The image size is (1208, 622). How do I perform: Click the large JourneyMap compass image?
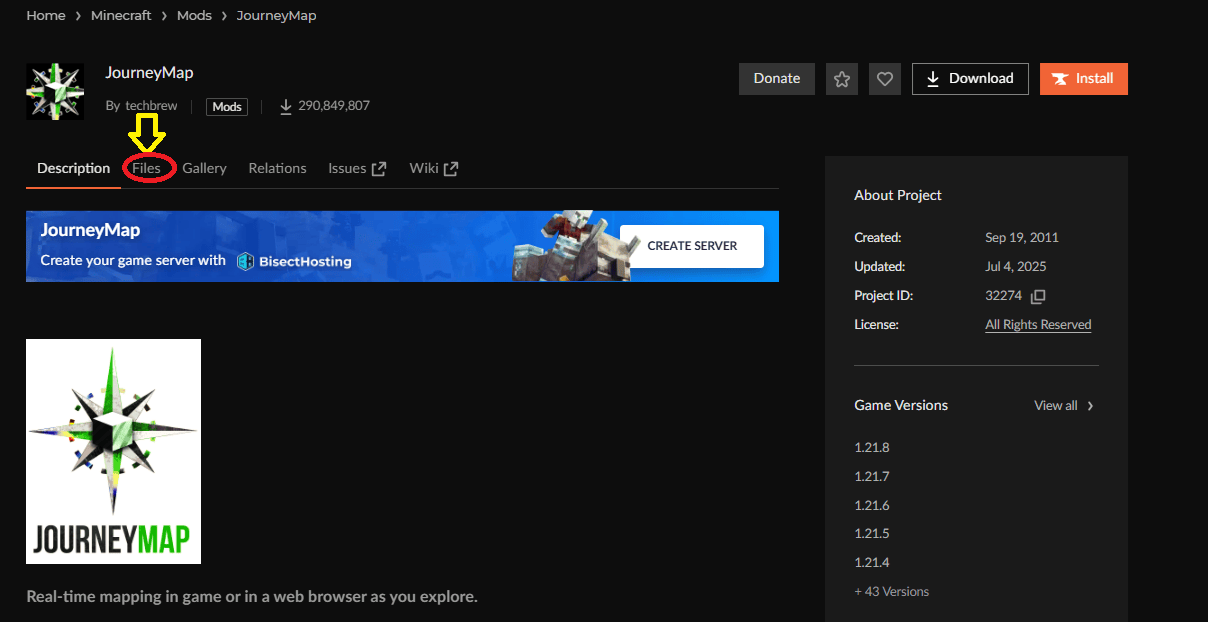(x=113, y=451)
